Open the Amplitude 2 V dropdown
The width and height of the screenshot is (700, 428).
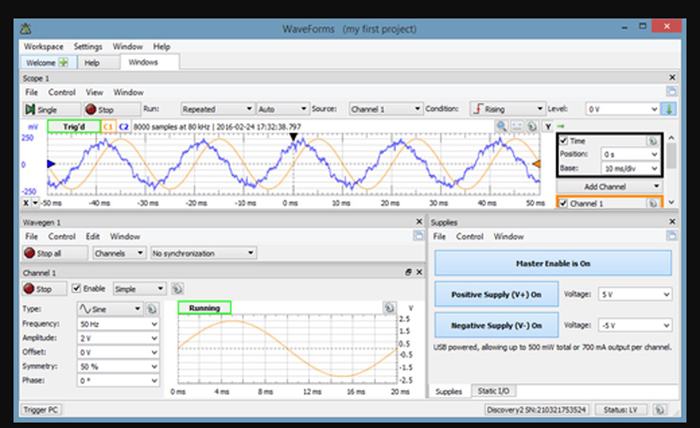point(118,338)
